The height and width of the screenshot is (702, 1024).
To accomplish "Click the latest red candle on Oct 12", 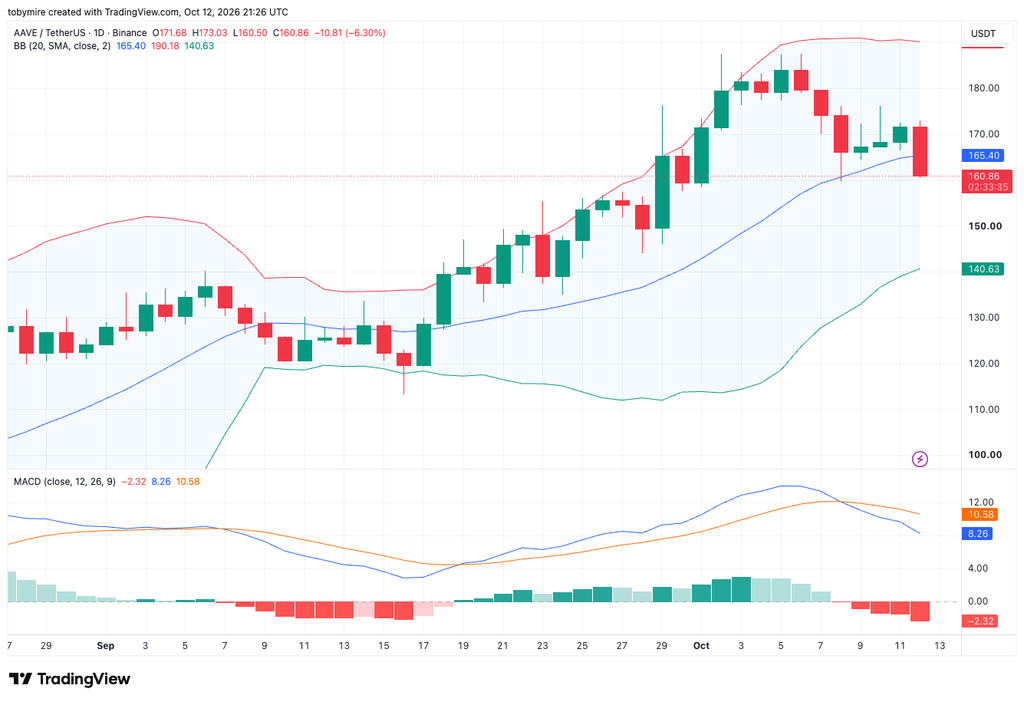I will click(x=920, y=152).
